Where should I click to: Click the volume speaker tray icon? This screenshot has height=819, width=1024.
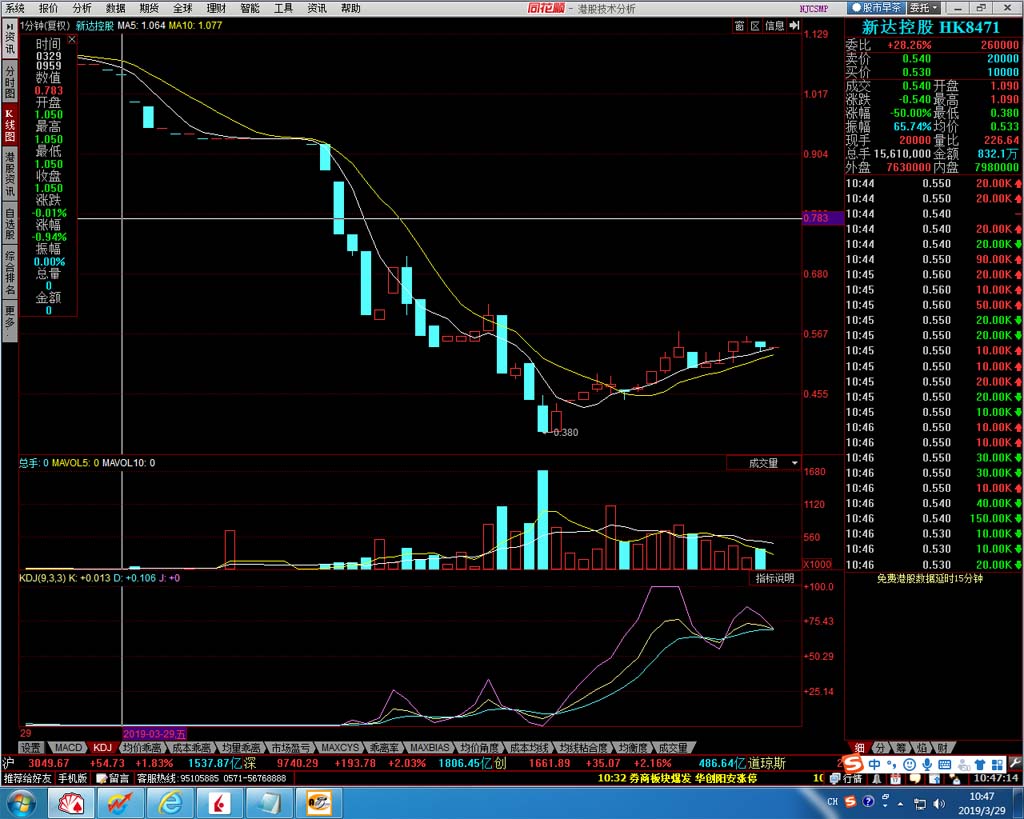point(939,803)
